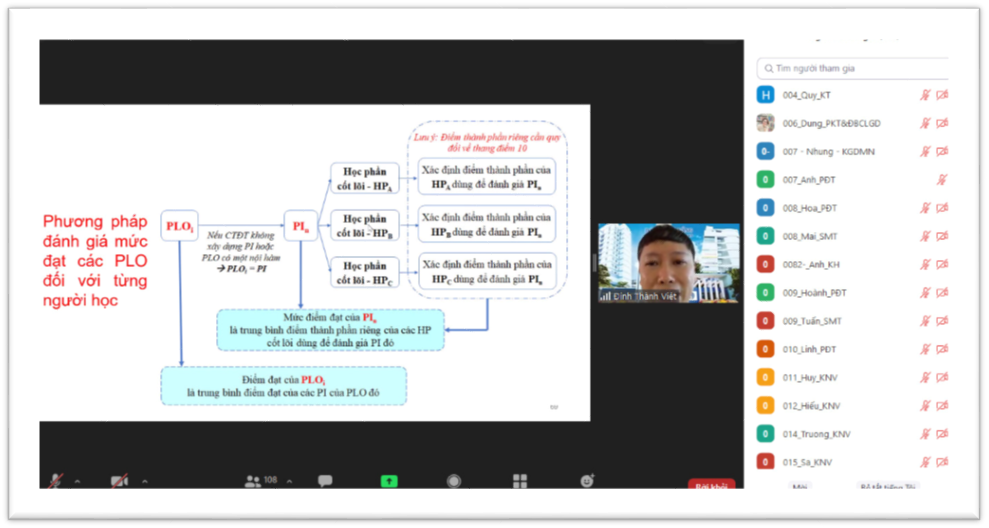Image resolution: width=989 pixels, height=528 pixels.
Task: Open the Reactions smiley icon
Action: tap(586, 481)
